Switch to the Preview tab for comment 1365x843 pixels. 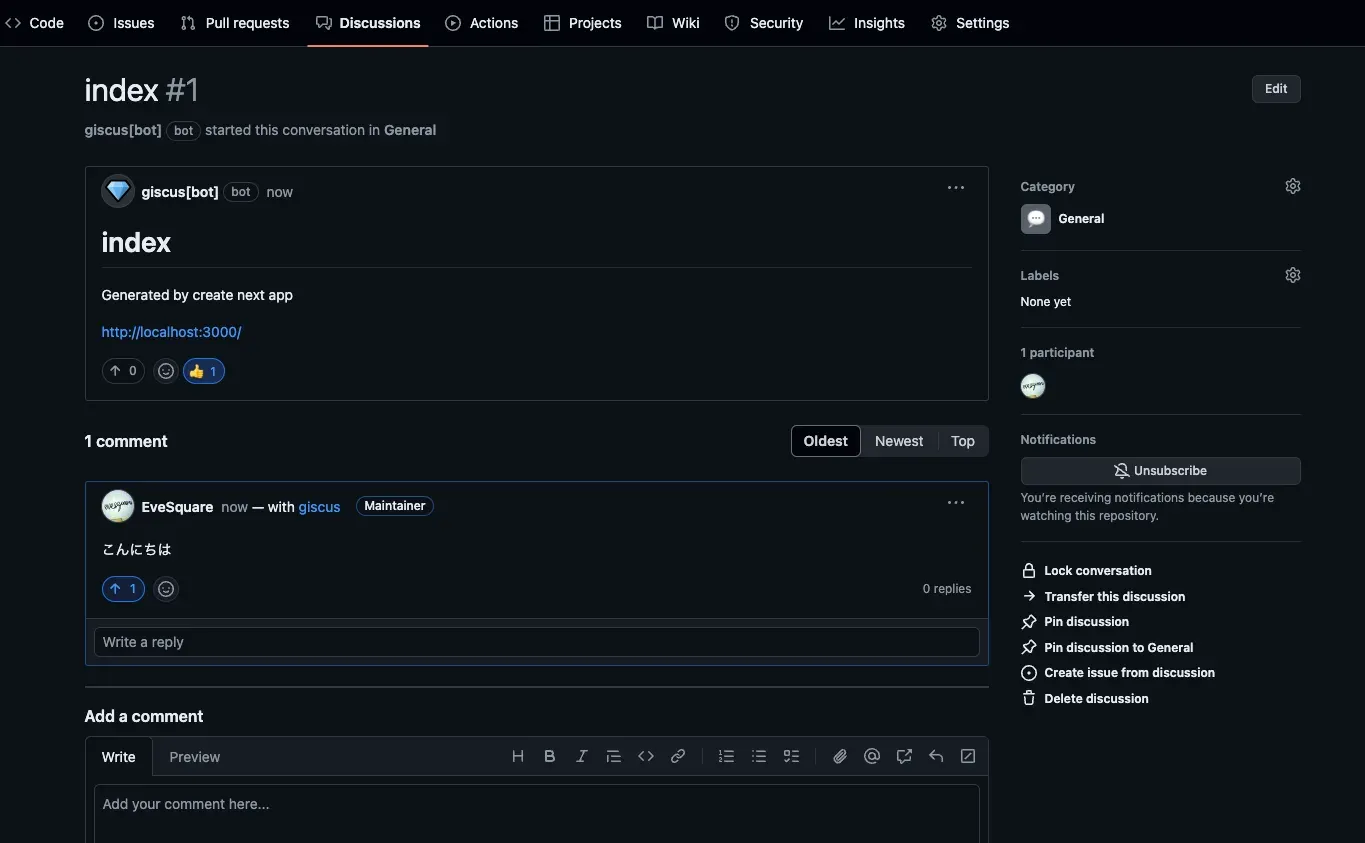tap(195, 757)
